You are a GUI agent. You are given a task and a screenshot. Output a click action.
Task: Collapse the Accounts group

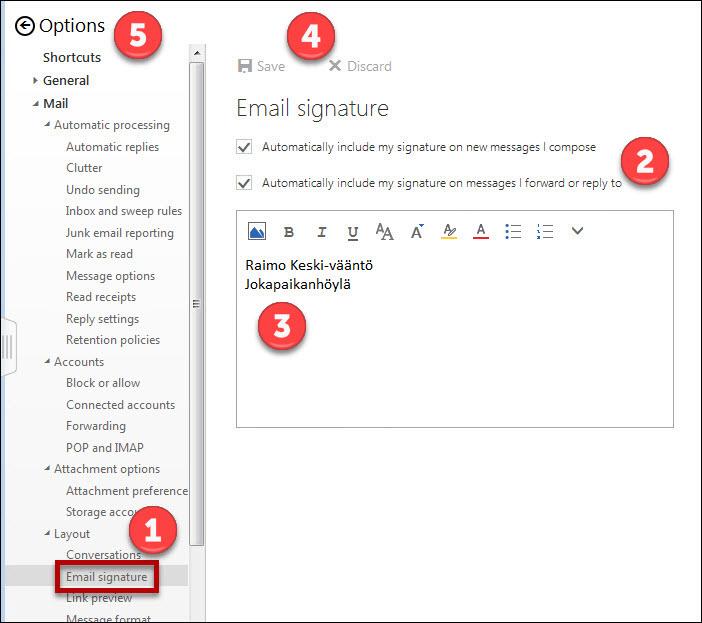47,361
